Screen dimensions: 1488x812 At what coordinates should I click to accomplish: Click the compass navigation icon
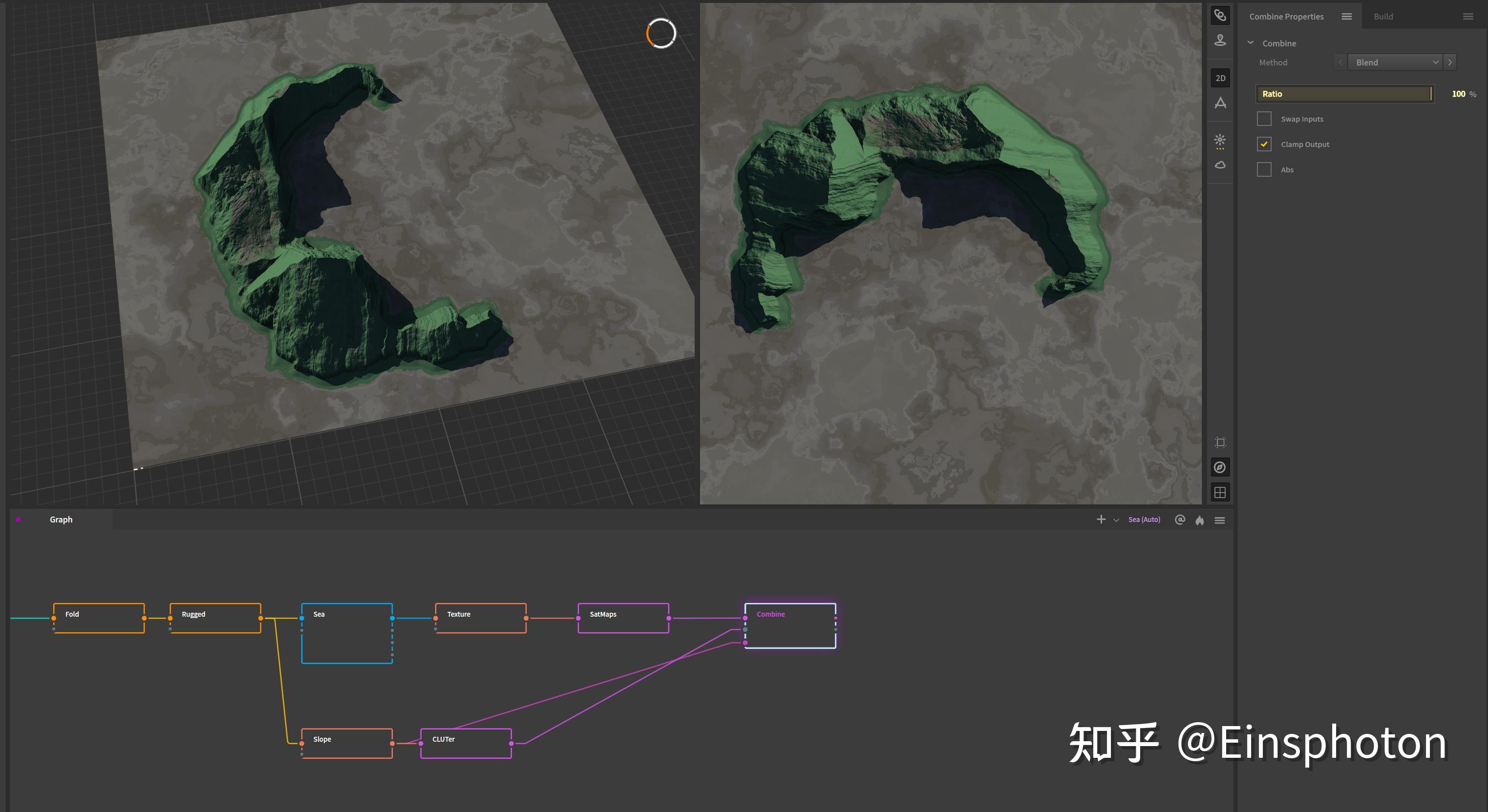pyautogui.click(x=1219, y=467)
